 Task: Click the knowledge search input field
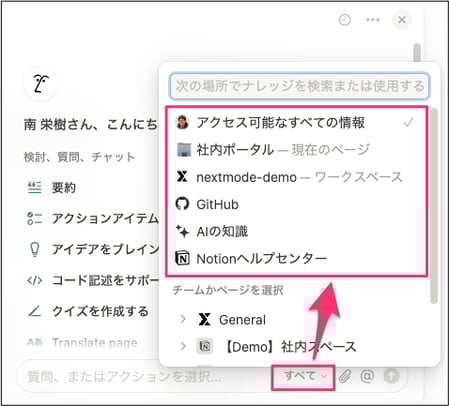[x=299, y=86]
